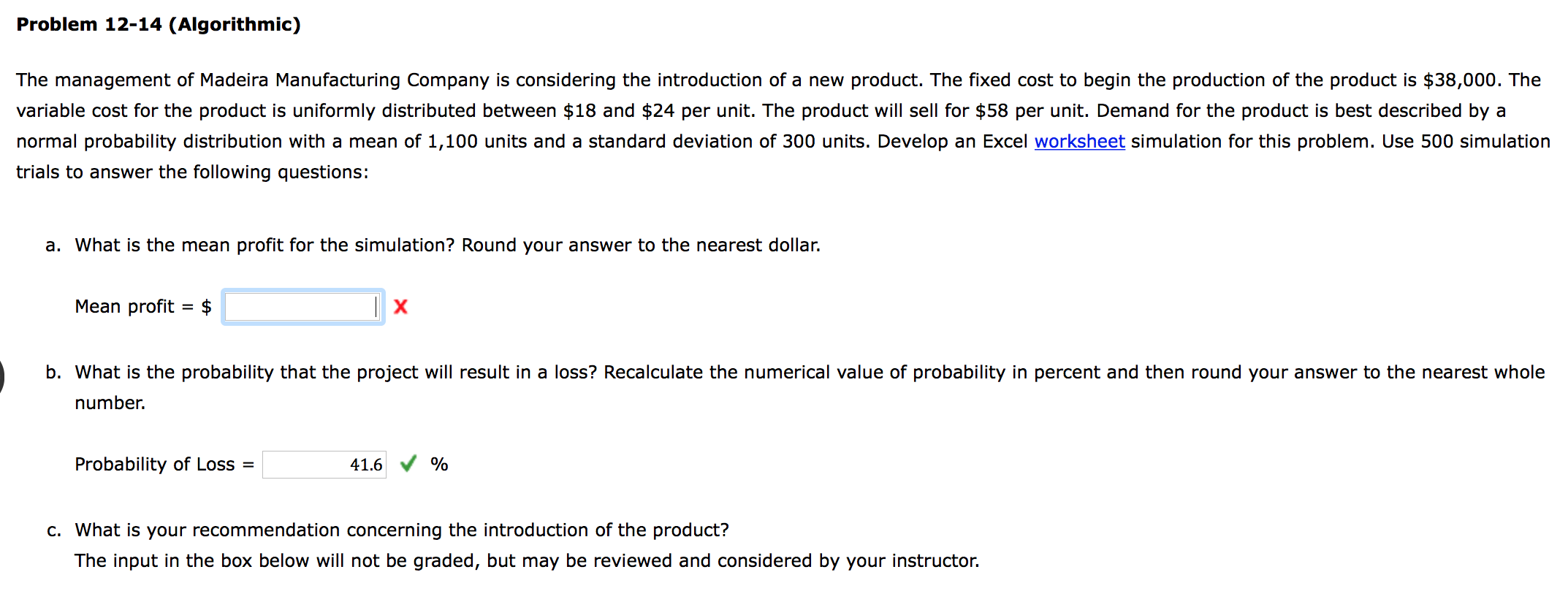The width and height of the screenshot is (1568, 602).
Task: Click the 'a.' list marker
Action: pos(53,245)
